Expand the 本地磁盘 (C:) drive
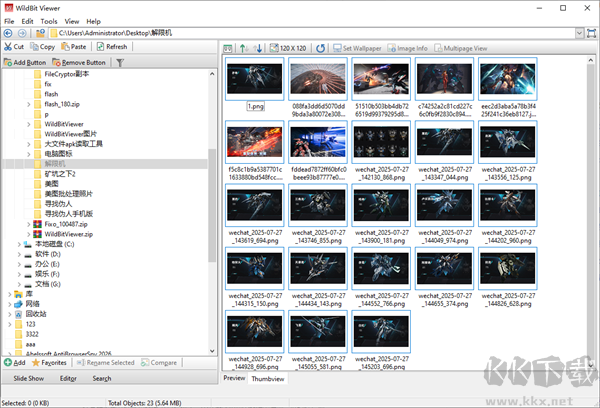Image resolution: width=600 pixels, height=408 pixels. [19, 244]
